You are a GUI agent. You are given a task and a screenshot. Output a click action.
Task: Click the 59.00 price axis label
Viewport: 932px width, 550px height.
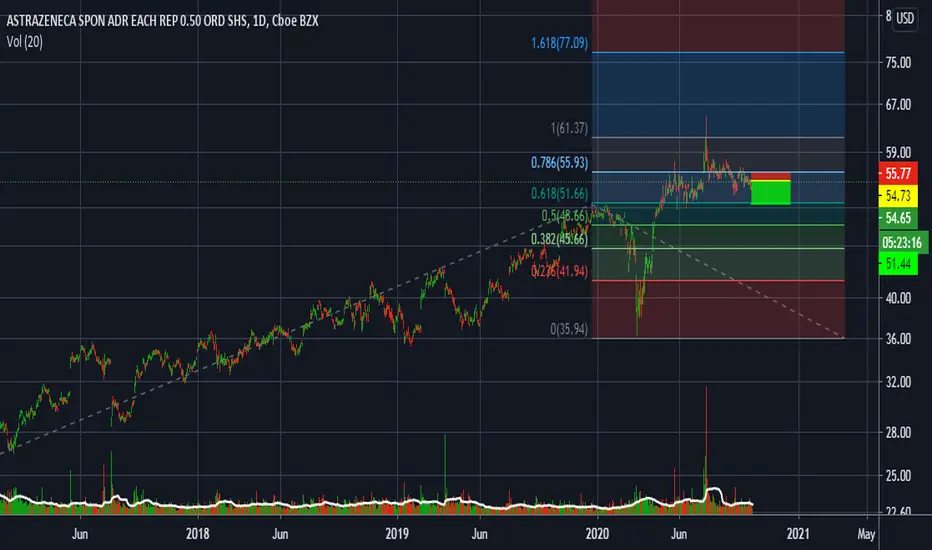click(x=898, y=153)
